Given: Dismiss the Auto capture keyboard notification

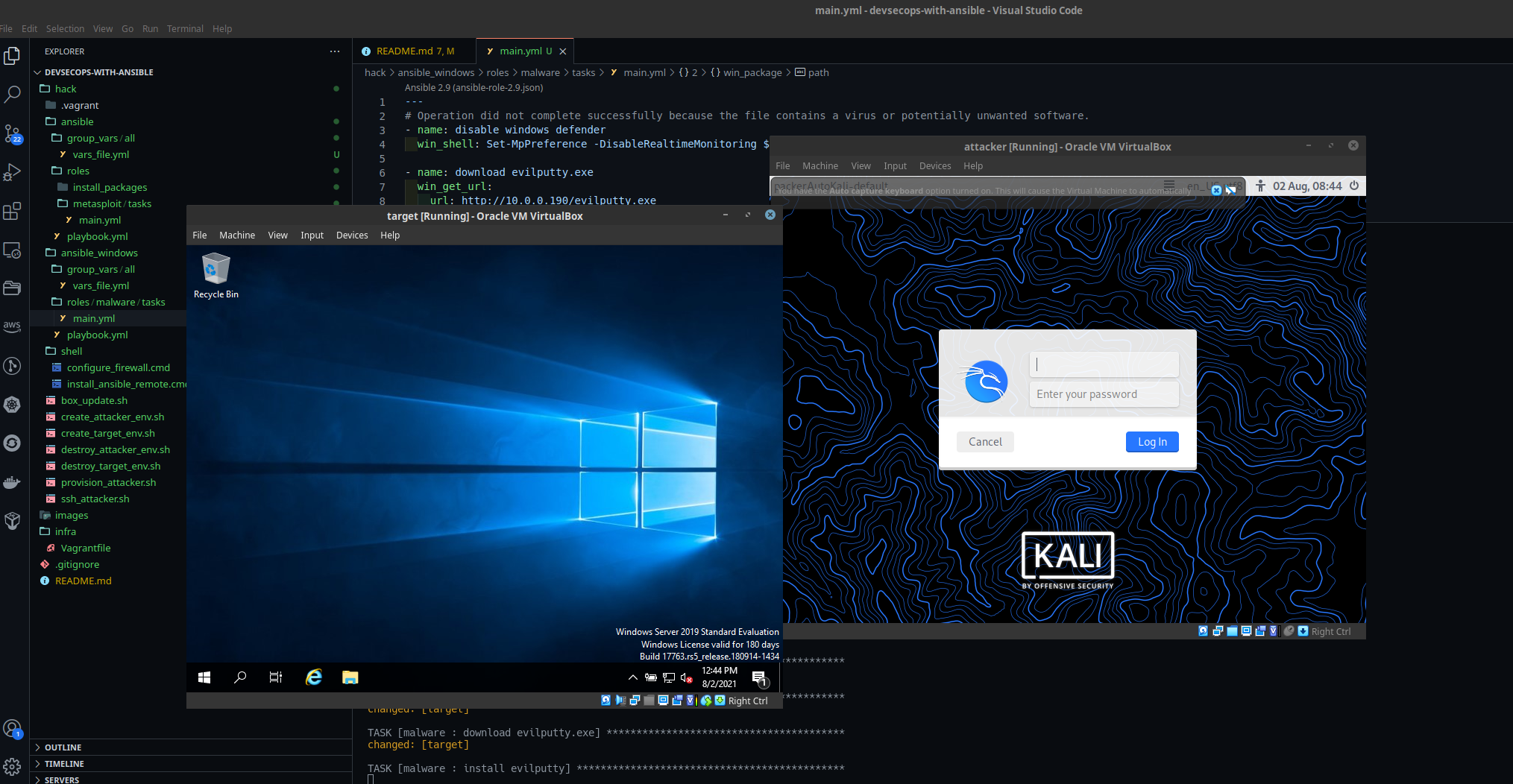Looking at the screenshot, I should [x=1216, y=191].
